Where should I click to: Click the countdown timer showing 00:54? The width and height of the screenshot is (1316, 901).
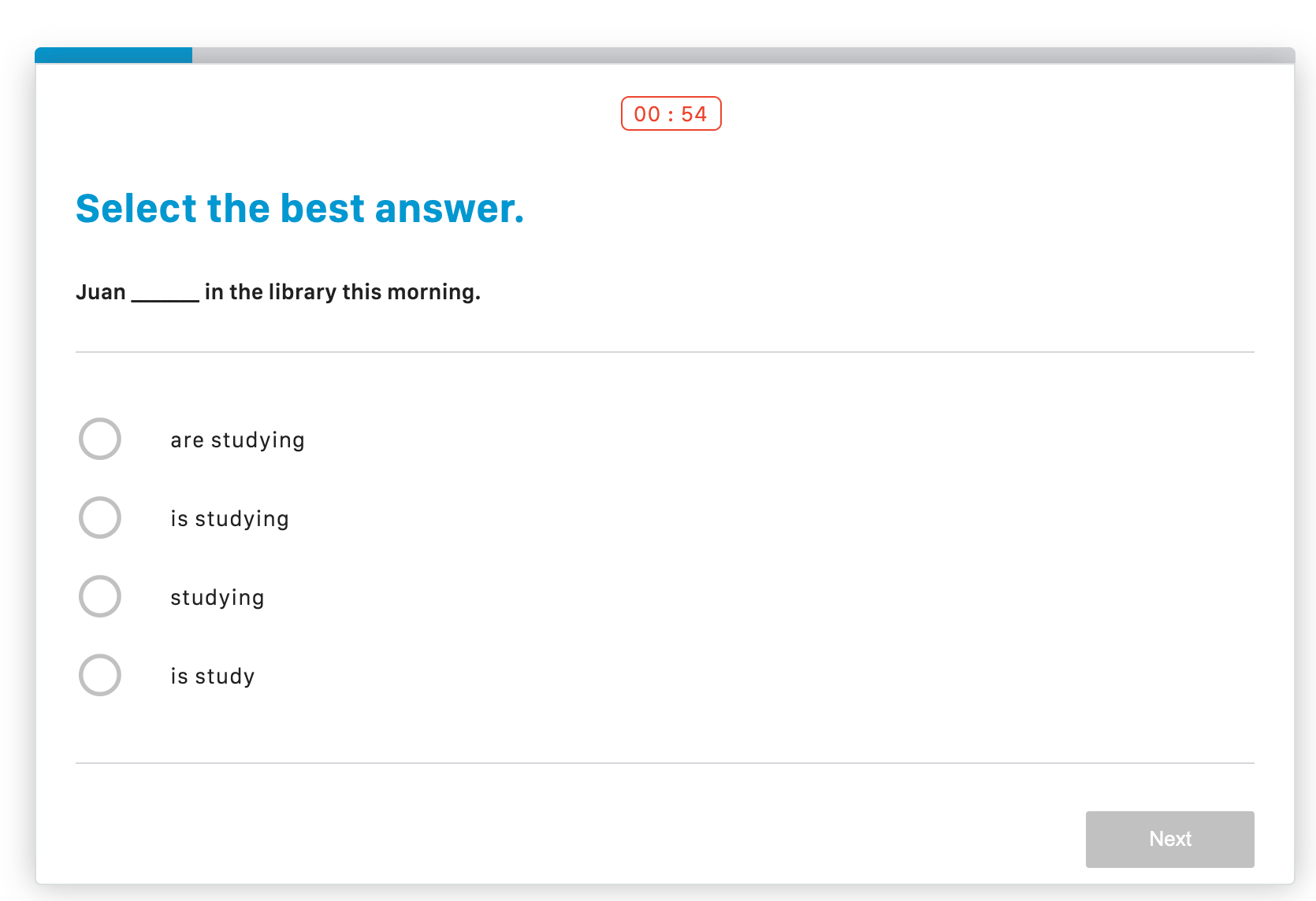(670, 114)
